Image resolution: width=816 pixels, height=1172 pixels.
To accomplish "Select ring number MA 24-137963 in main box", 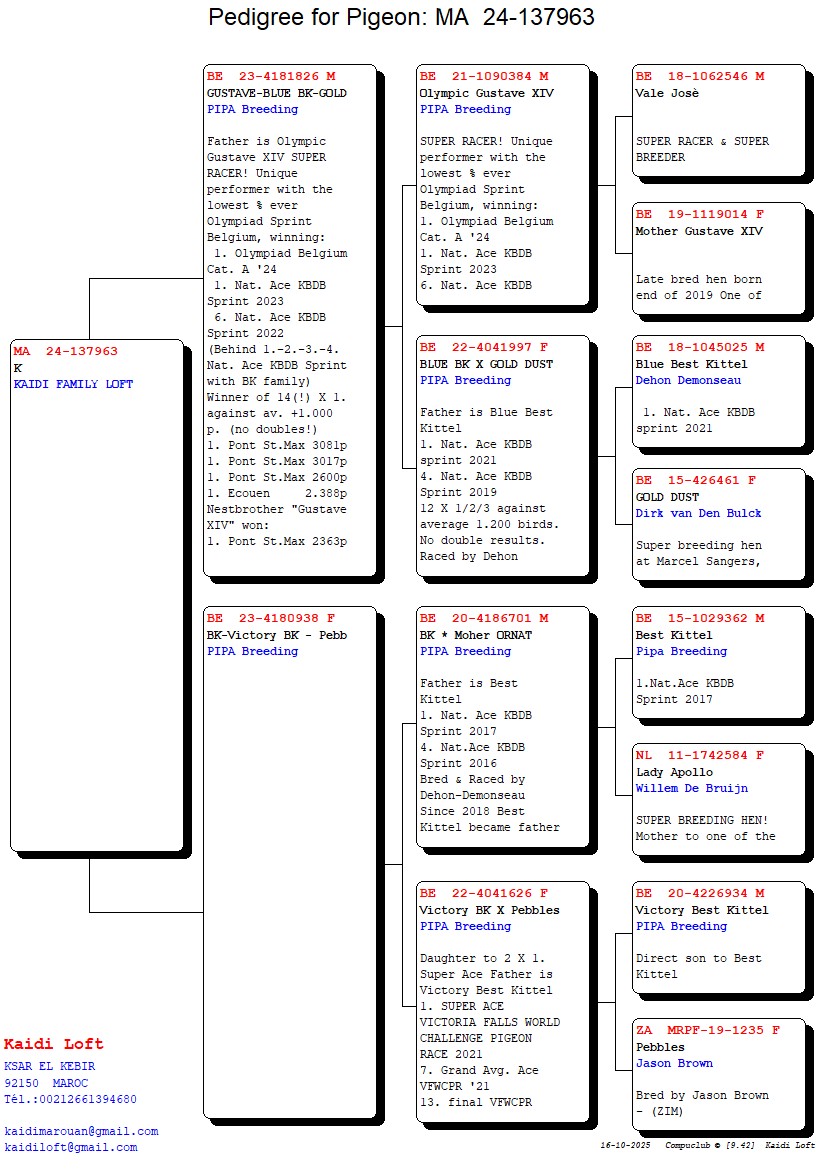I will pyautogui.click(x=66, y=351).
